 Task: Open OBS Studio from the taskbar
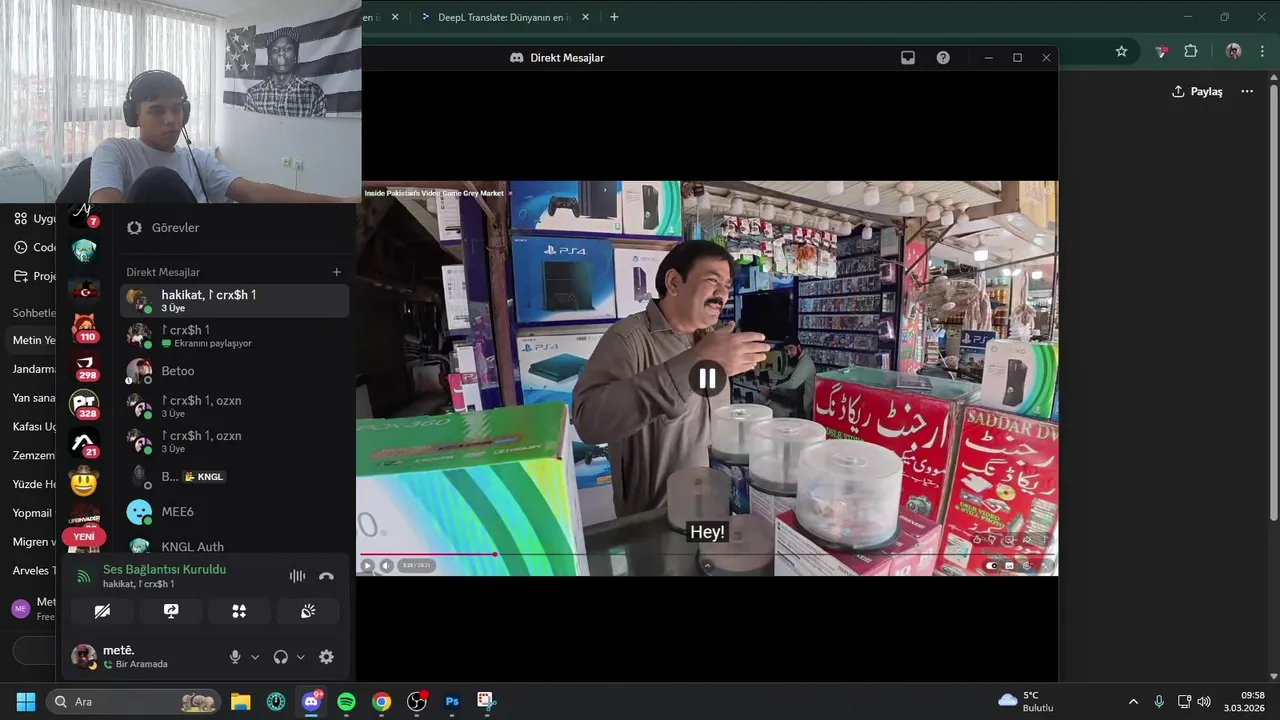point(417,701)
